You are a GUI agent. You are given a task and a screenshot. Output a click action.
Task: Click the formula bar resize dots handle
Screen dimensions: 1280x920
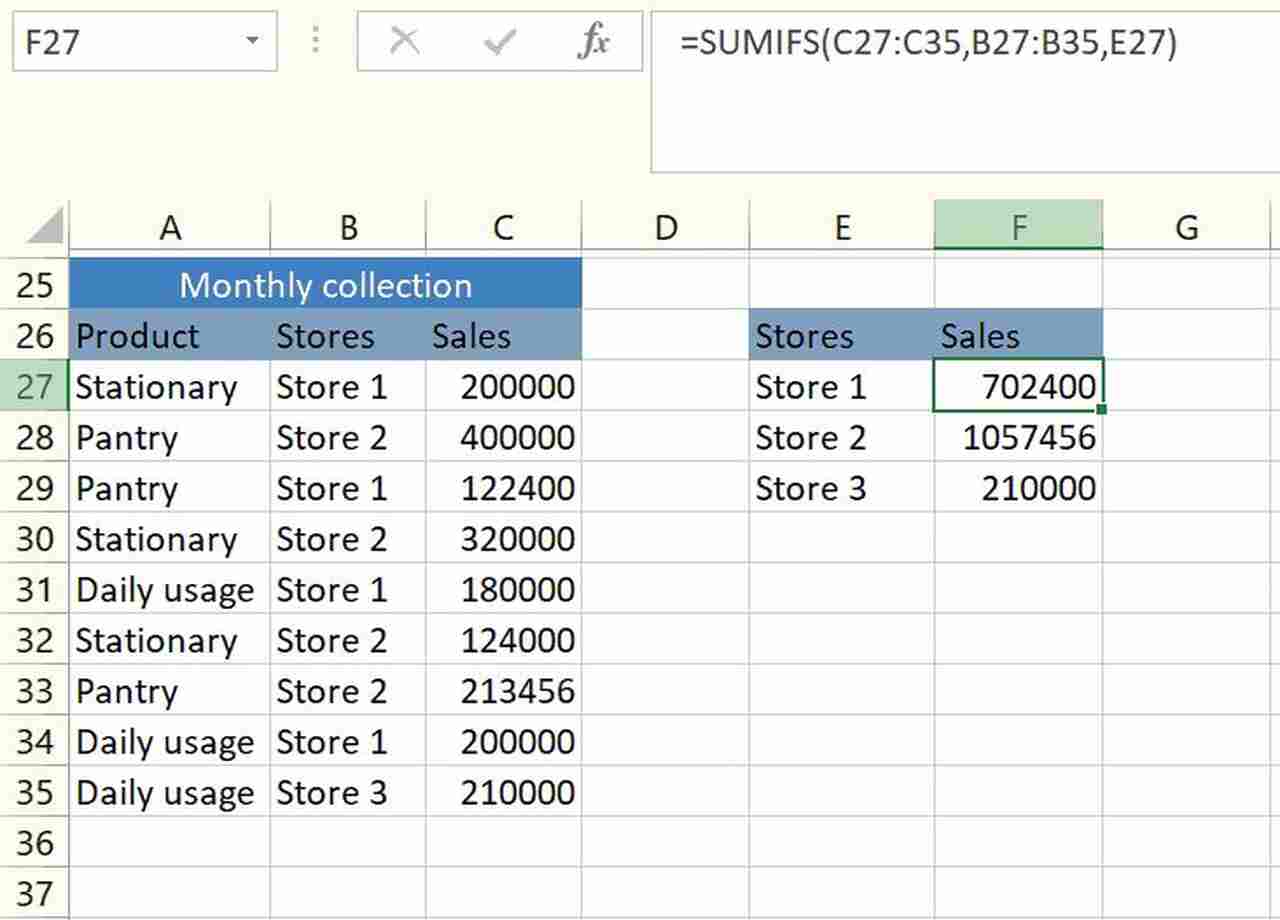coord(316,42)
